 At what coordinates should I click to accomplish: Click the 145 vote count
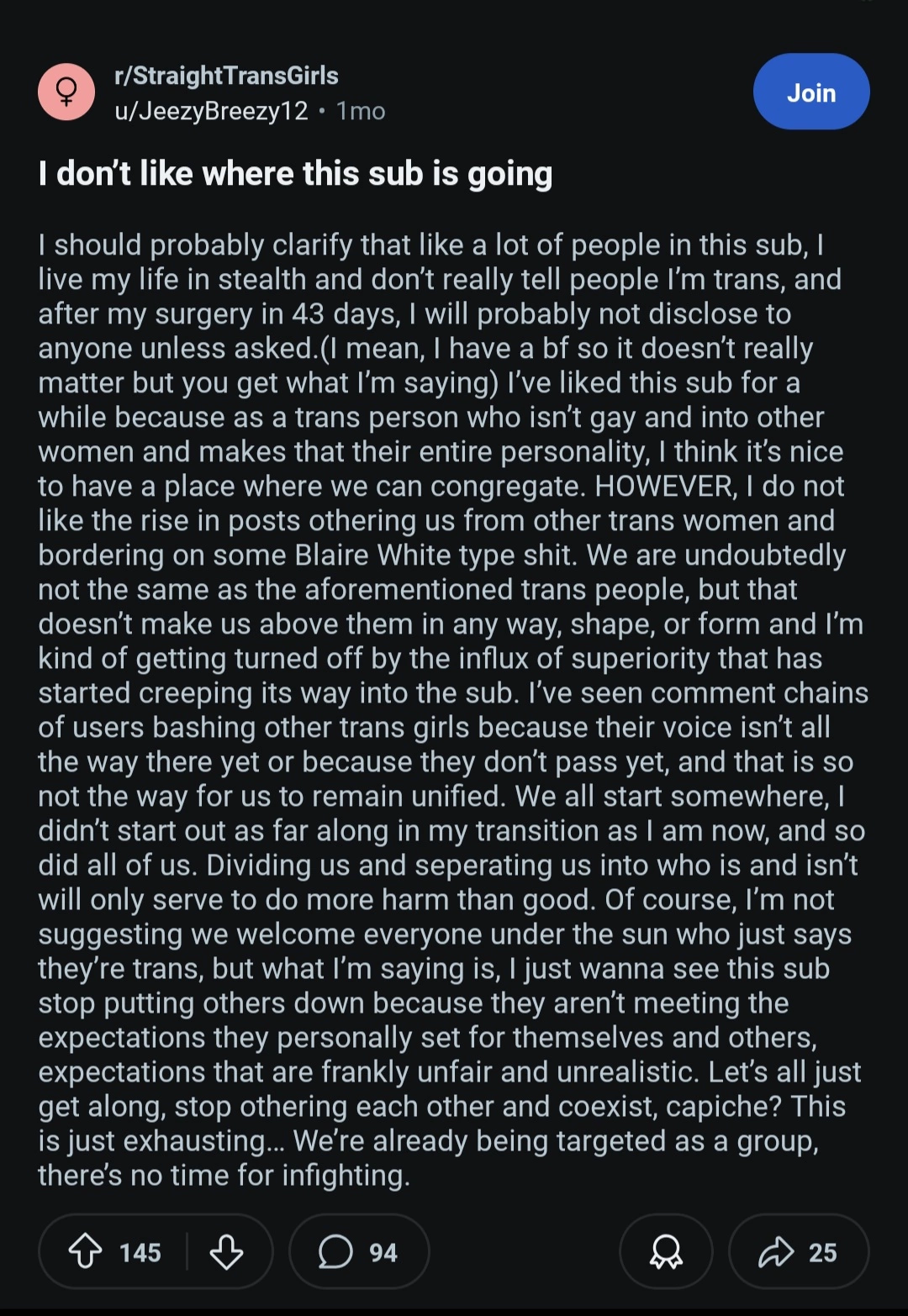(140, 1252)
